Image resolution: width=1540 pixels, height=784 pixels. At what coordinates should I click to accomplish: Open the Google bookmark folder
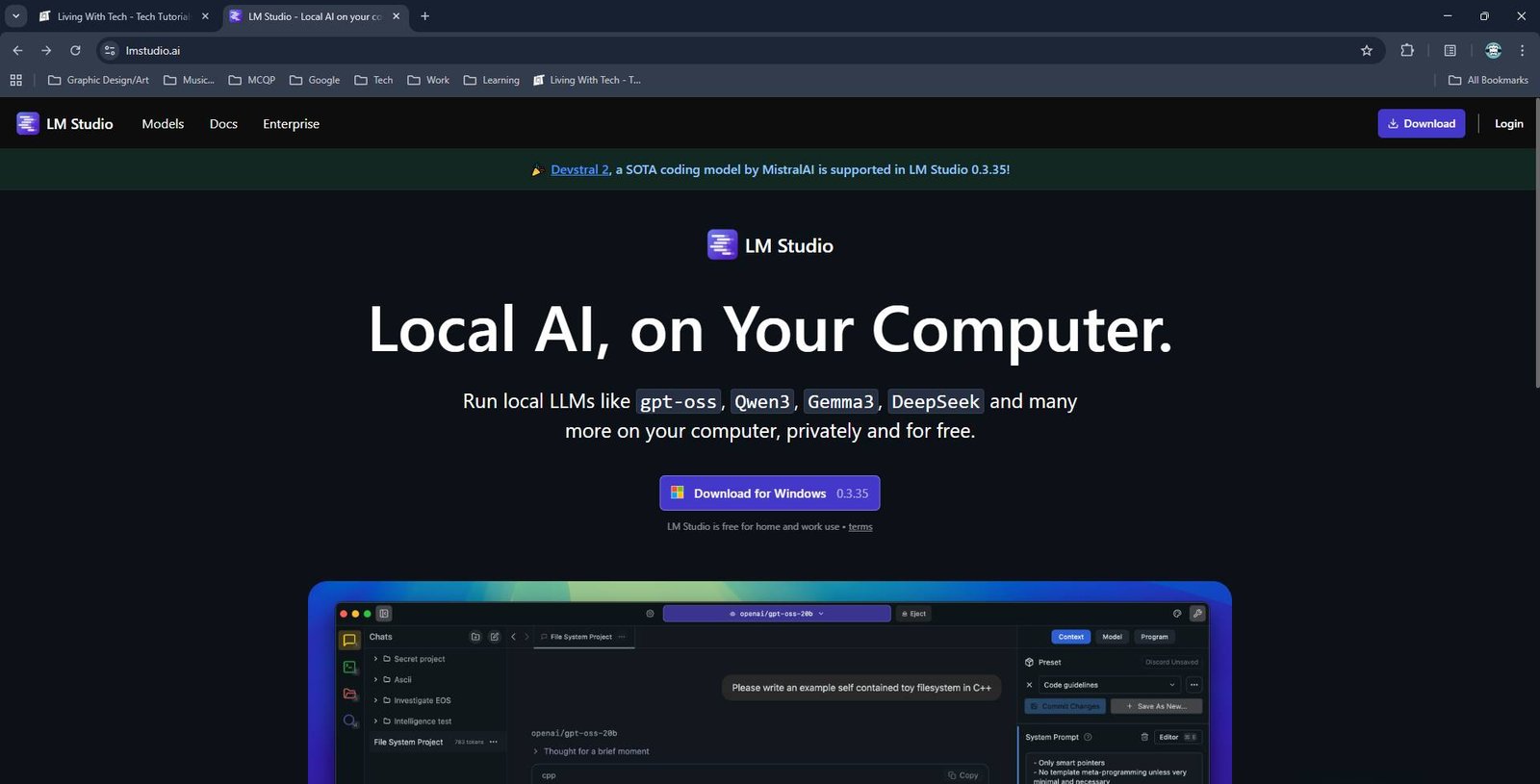315,80
